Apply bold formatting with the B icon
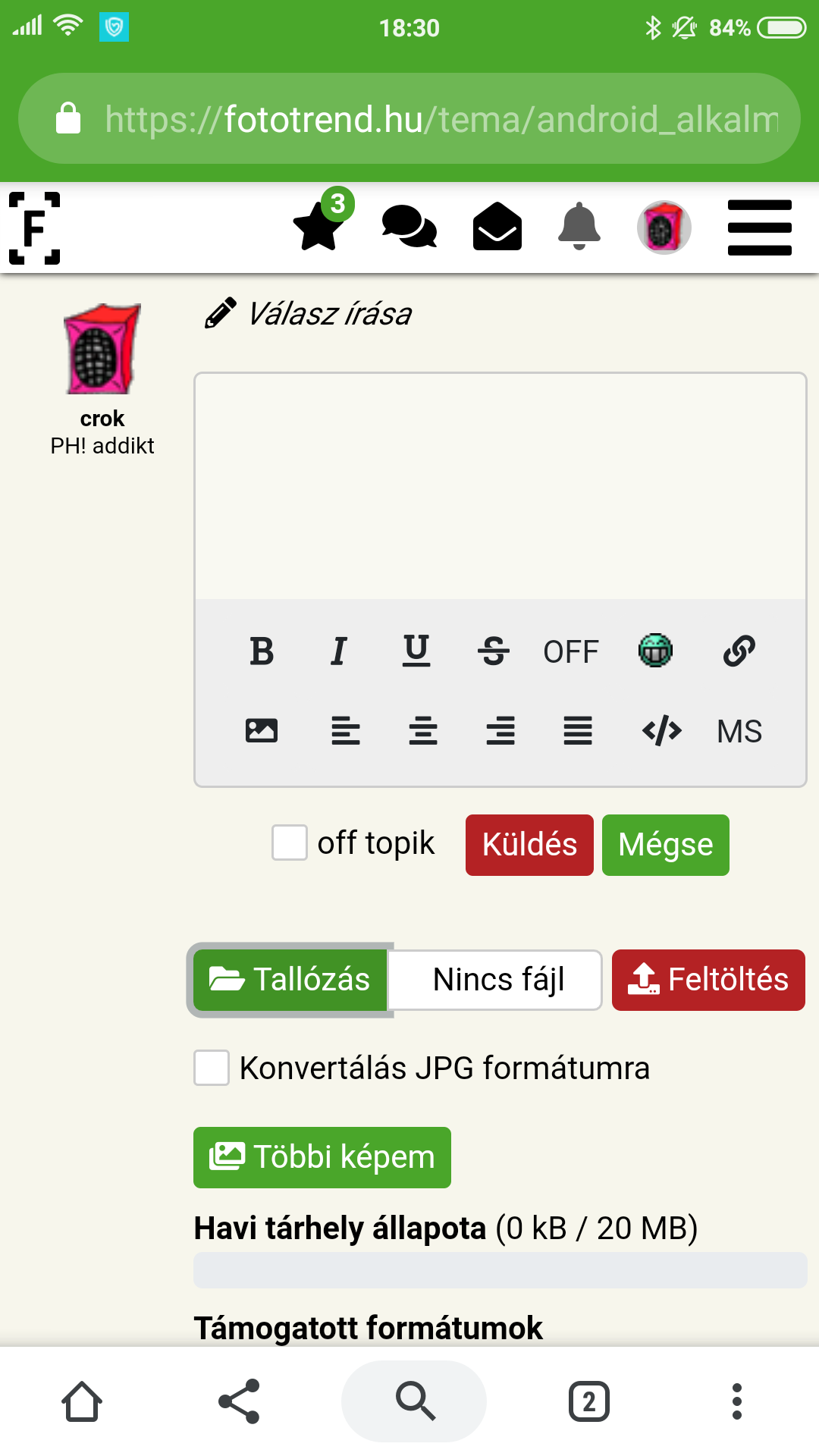The width and height of the screenshot is (819, 1456). (x=262, y=651)
